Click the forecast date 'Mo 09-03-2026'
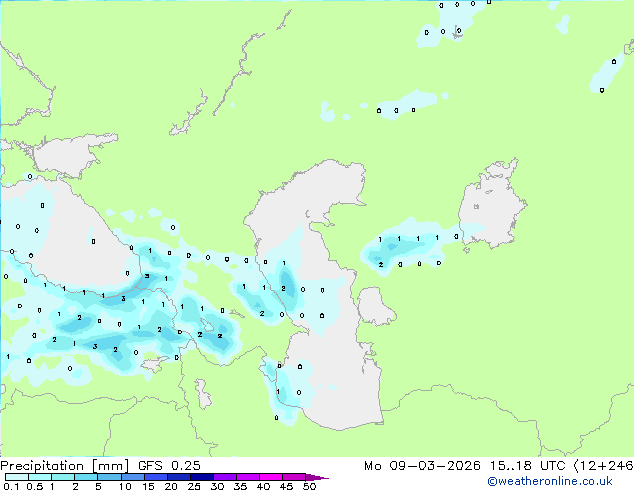Screen dimensions: 634x490 point(422,466)
